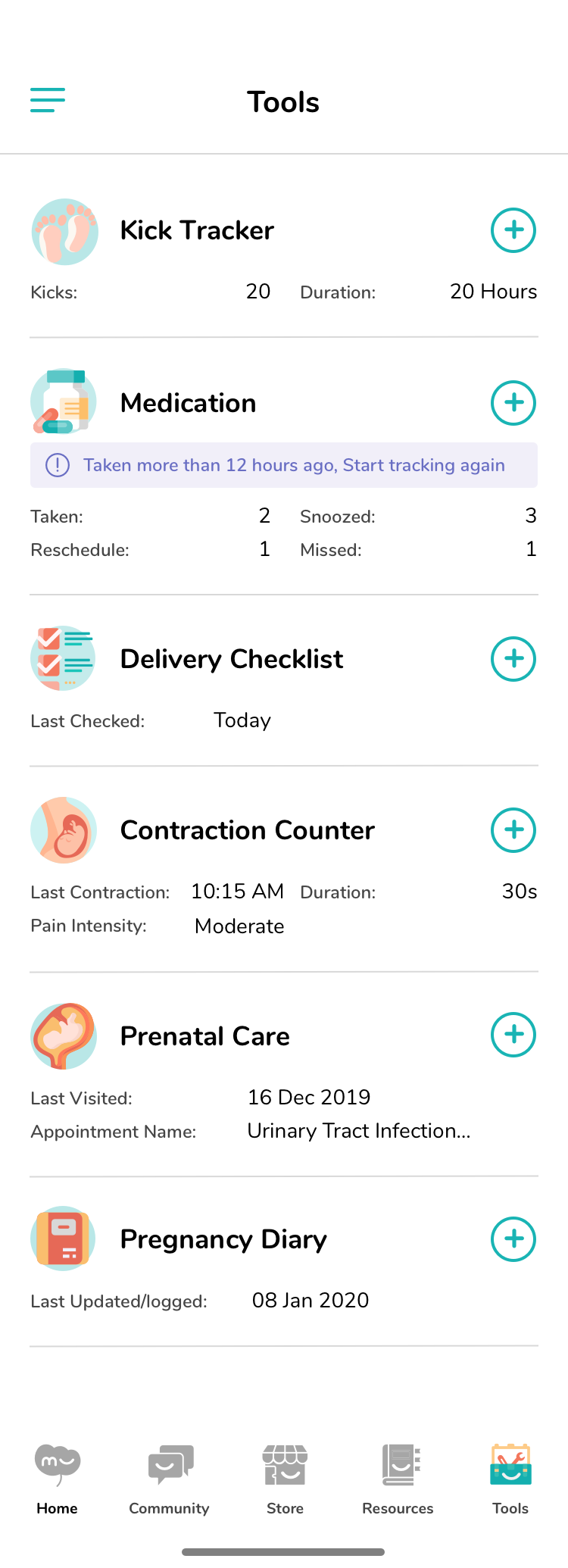Add a new Pregnancy Diary entry
Screen dimensions: 568x1568
coord(513,1239)
